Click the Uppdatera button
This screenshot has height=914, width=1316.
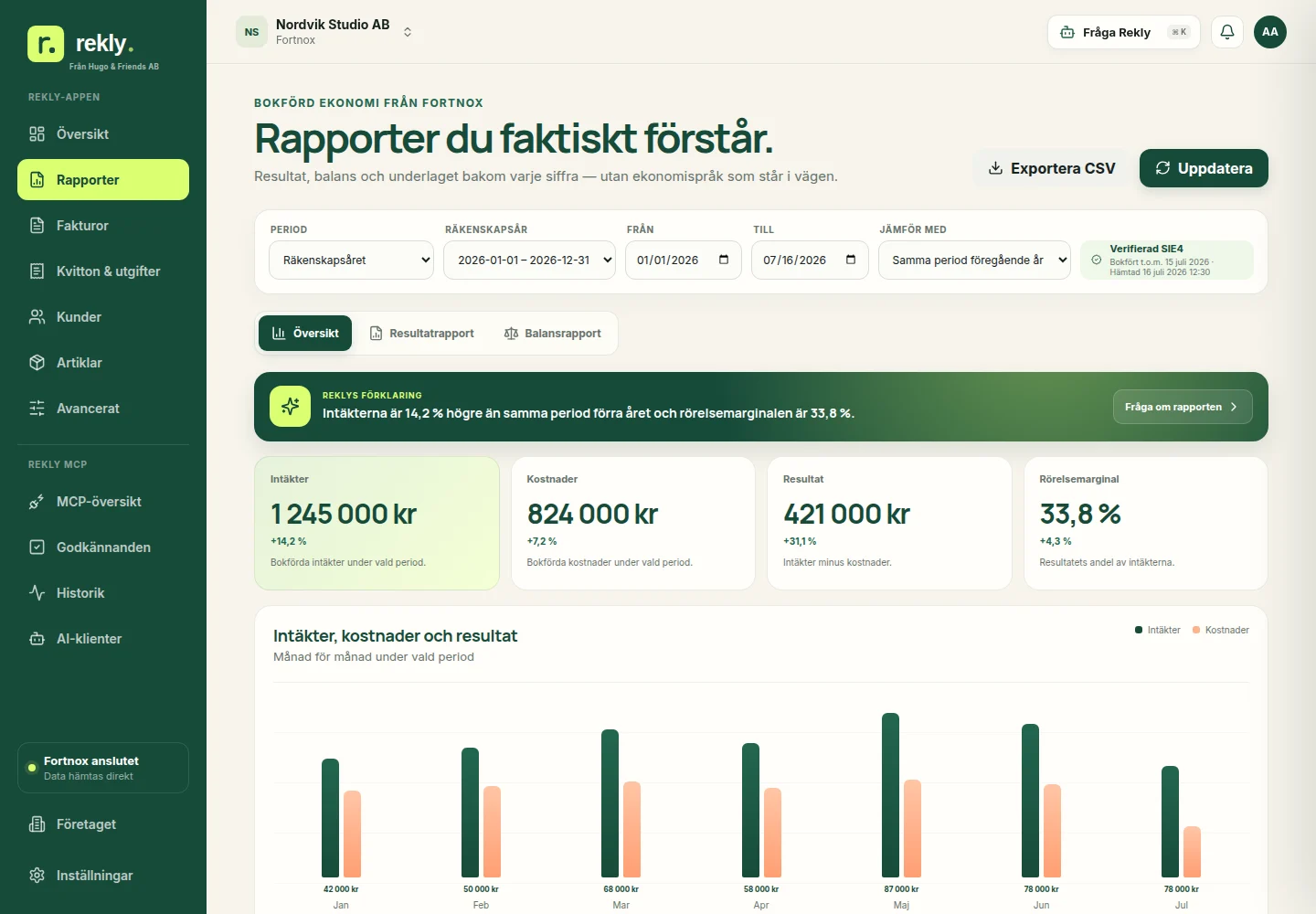[1204, 168]
